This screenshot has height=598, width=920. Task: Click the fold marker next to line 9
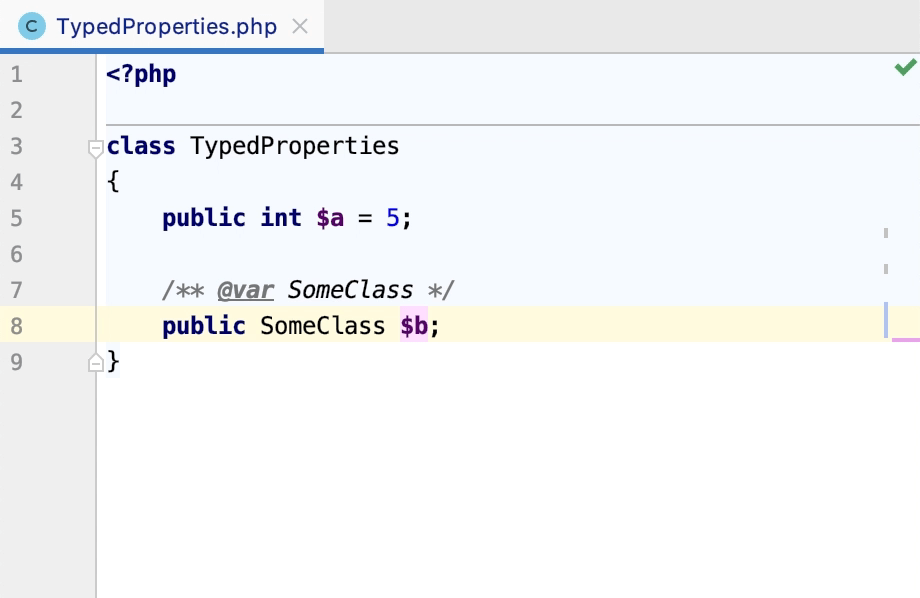(96, 362)
